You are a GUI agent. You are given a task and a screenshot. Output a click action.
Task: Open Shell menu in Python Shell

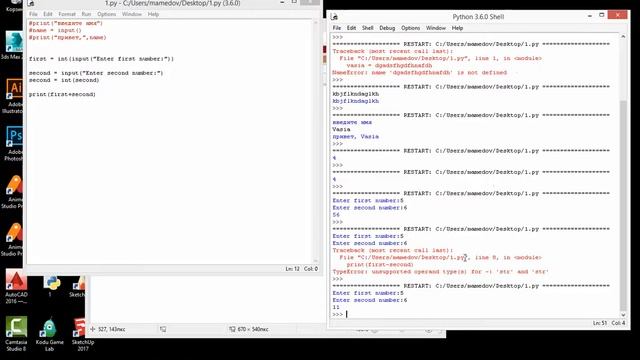[368, 28]
